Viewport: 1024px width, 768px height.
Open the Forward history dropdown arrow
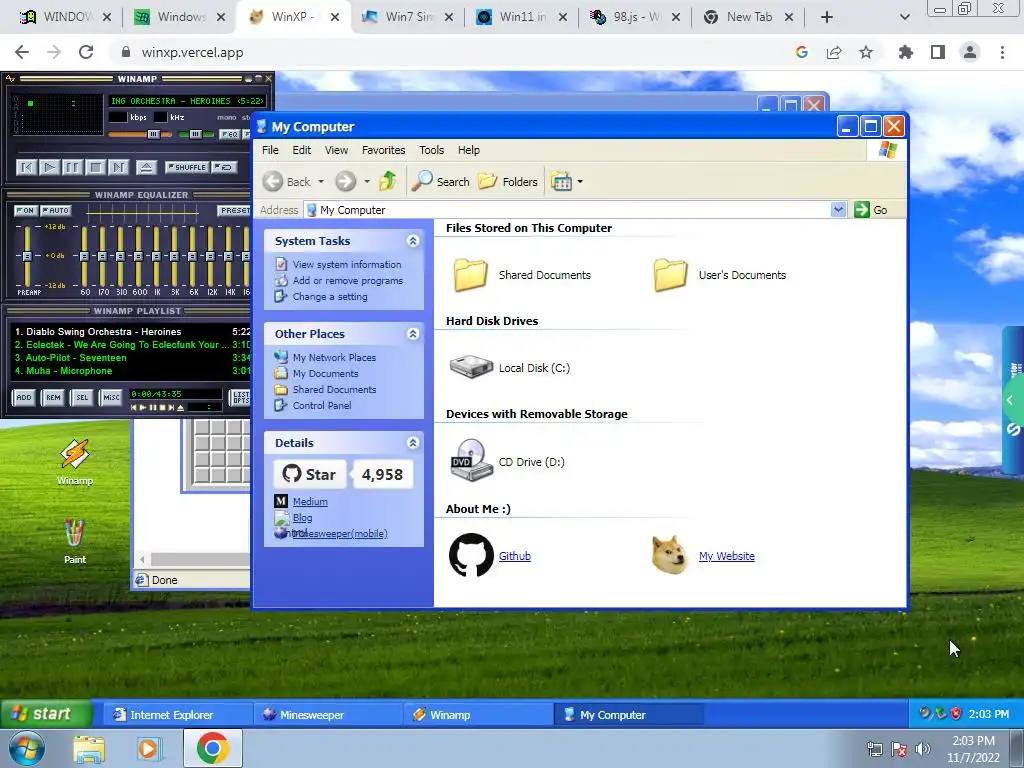367,182
